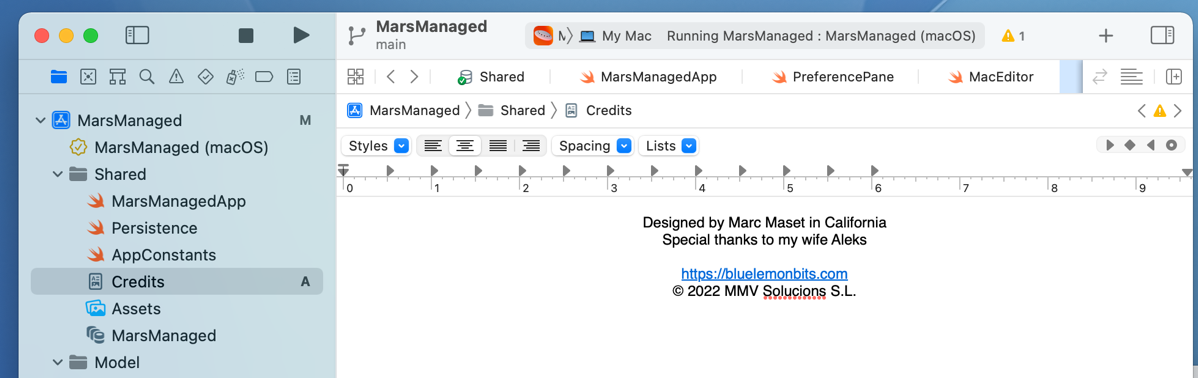Open the debug navigator

tap(235, 76)
